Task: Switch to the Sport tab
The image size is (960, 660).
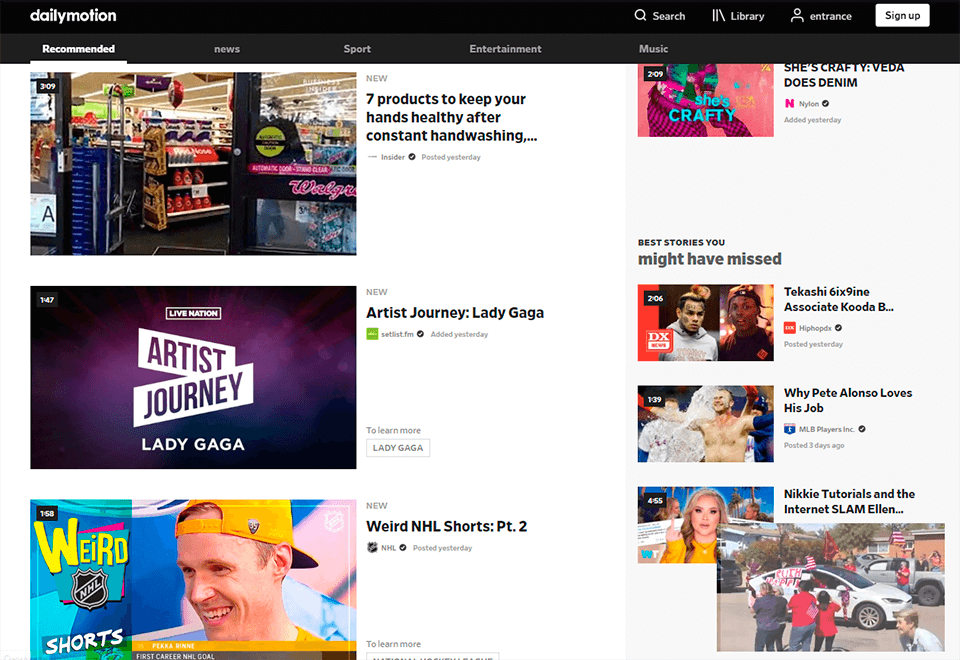Action: 357,48
